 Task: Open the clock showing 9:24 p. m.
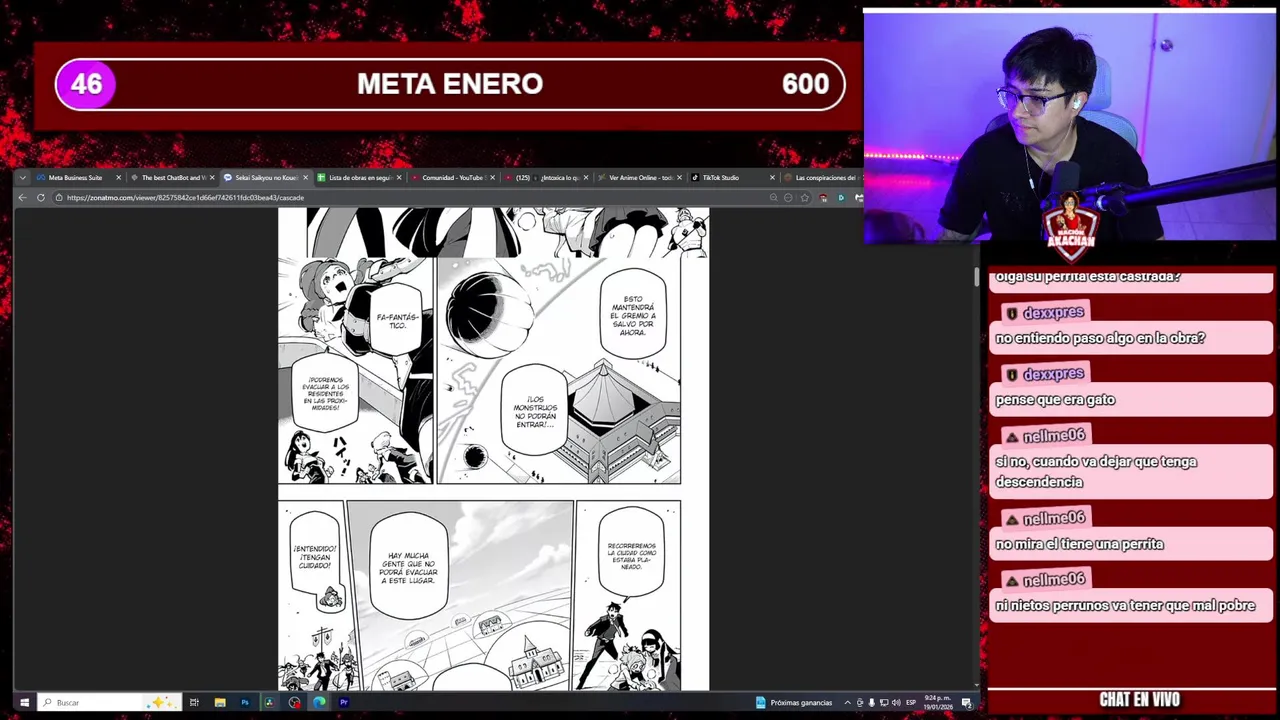tap(938, 702)
